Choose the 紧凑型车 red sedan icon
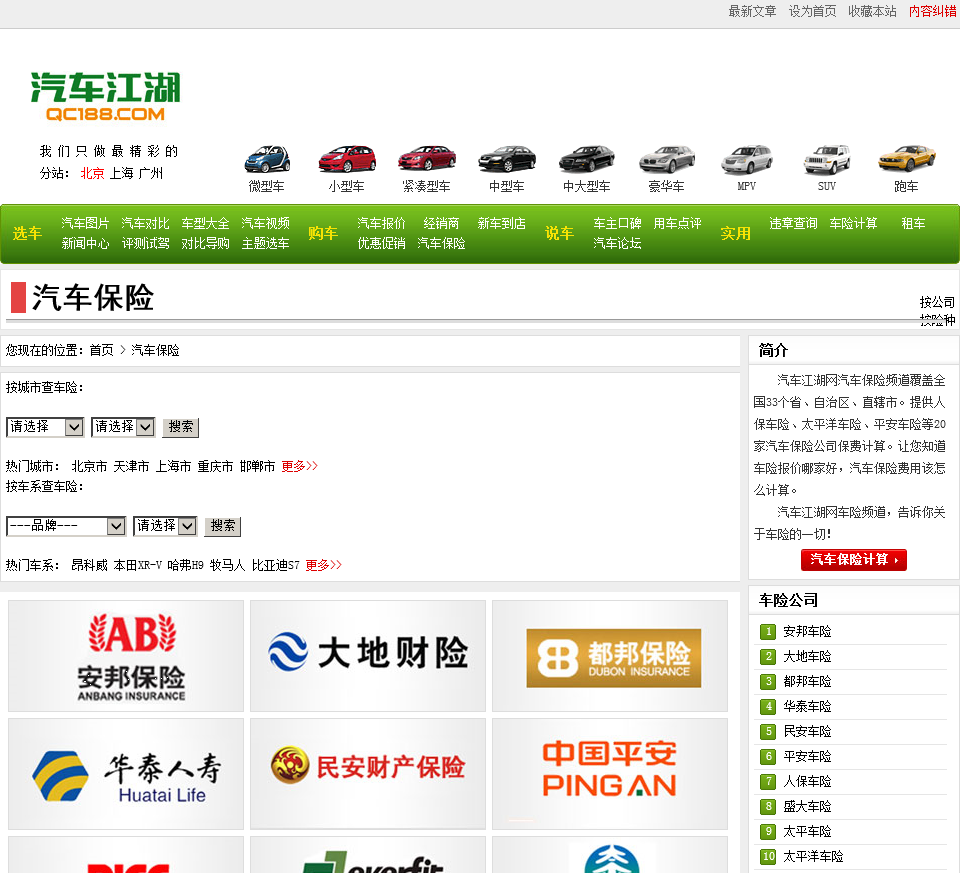 click(x=427, y=159)
